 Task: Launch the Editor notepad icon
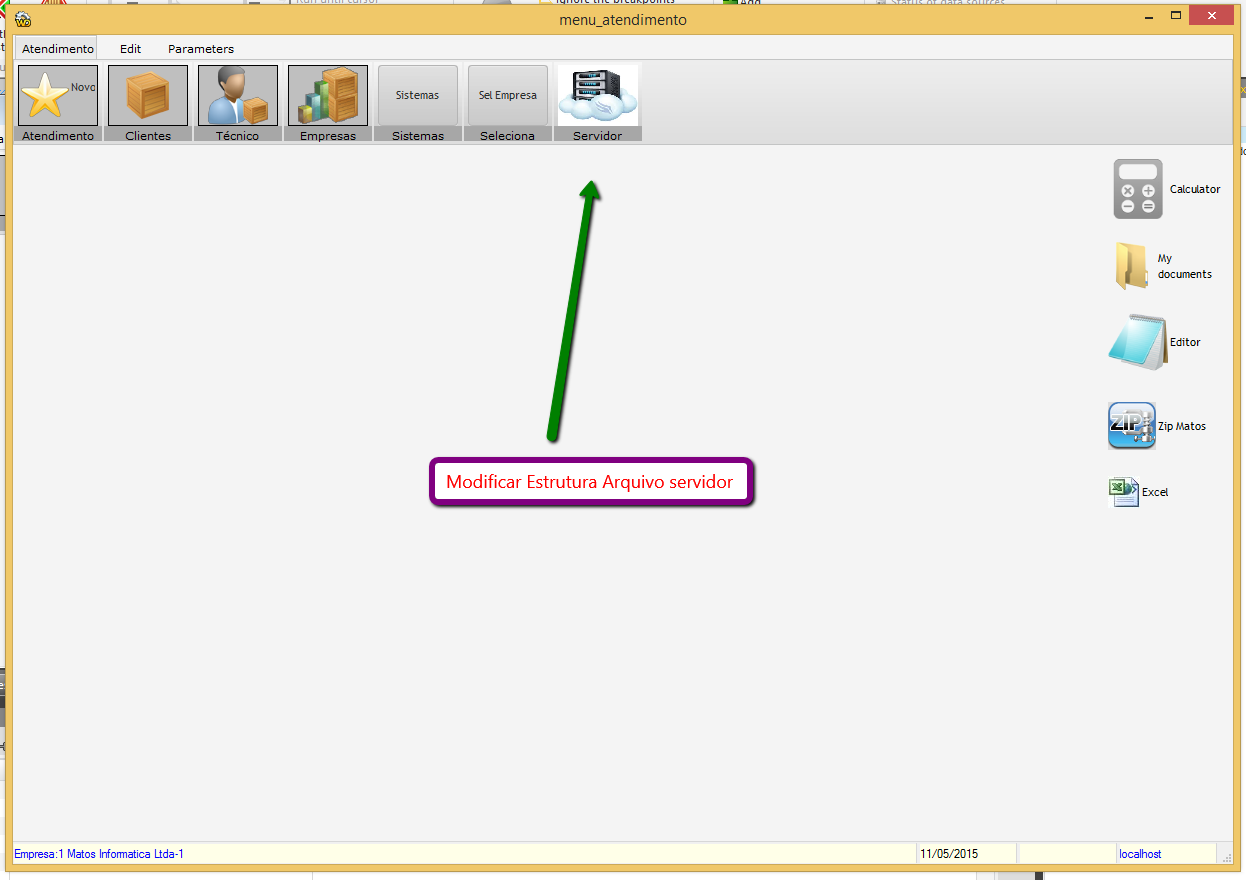point(1135,341)
